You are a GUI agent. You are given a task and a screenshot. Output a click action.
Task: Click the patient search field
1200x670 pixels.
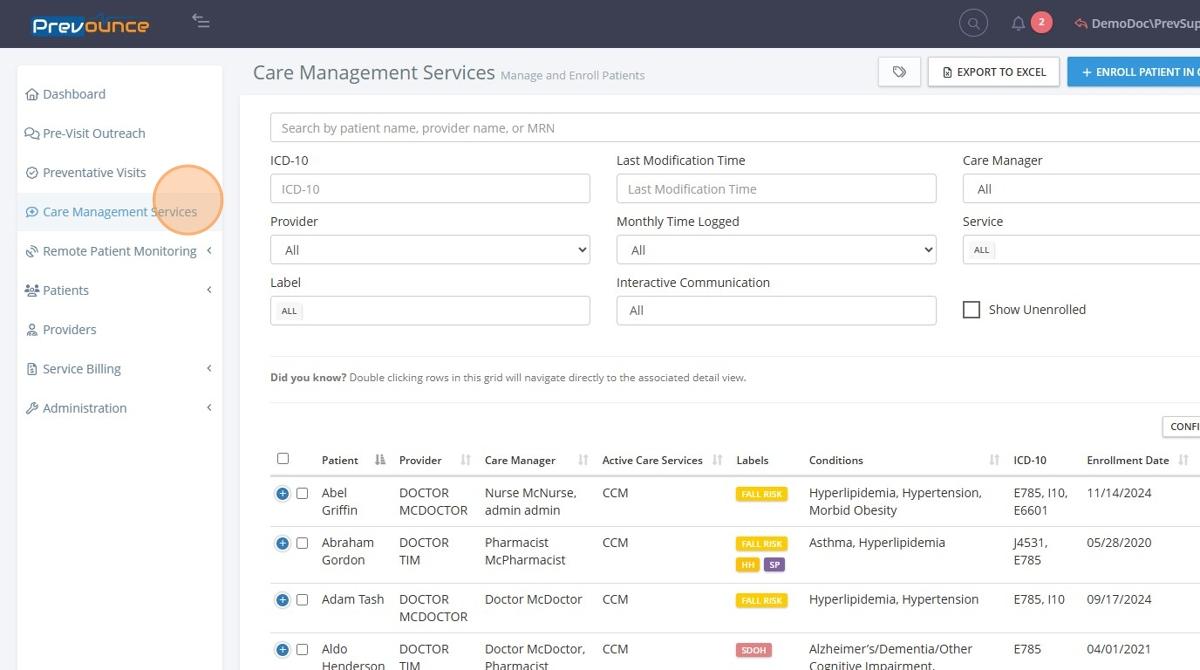[x=735, y=128]
